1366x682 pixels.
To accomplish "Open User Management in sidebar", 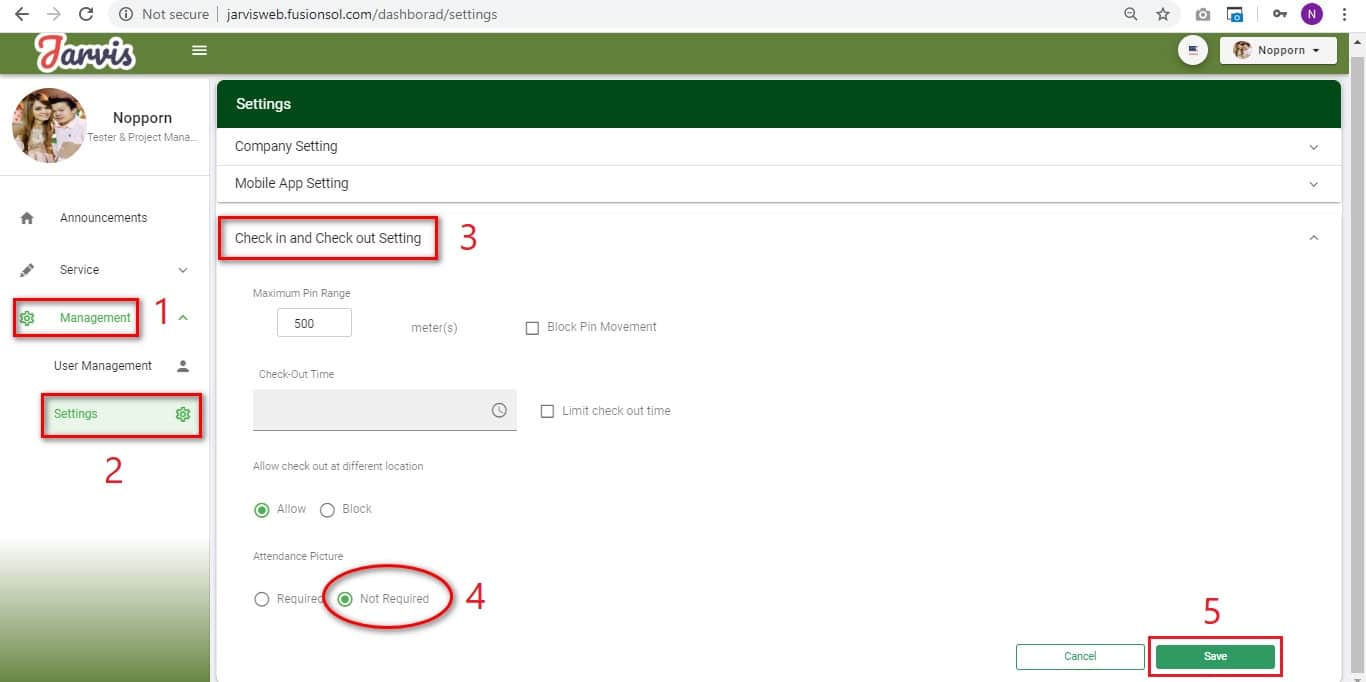I will coord(103,366).
